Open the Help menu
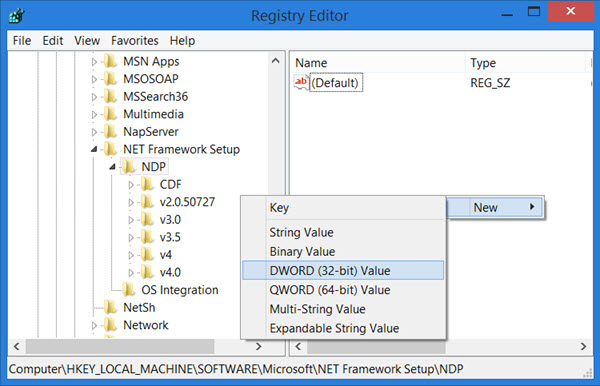 182,40
